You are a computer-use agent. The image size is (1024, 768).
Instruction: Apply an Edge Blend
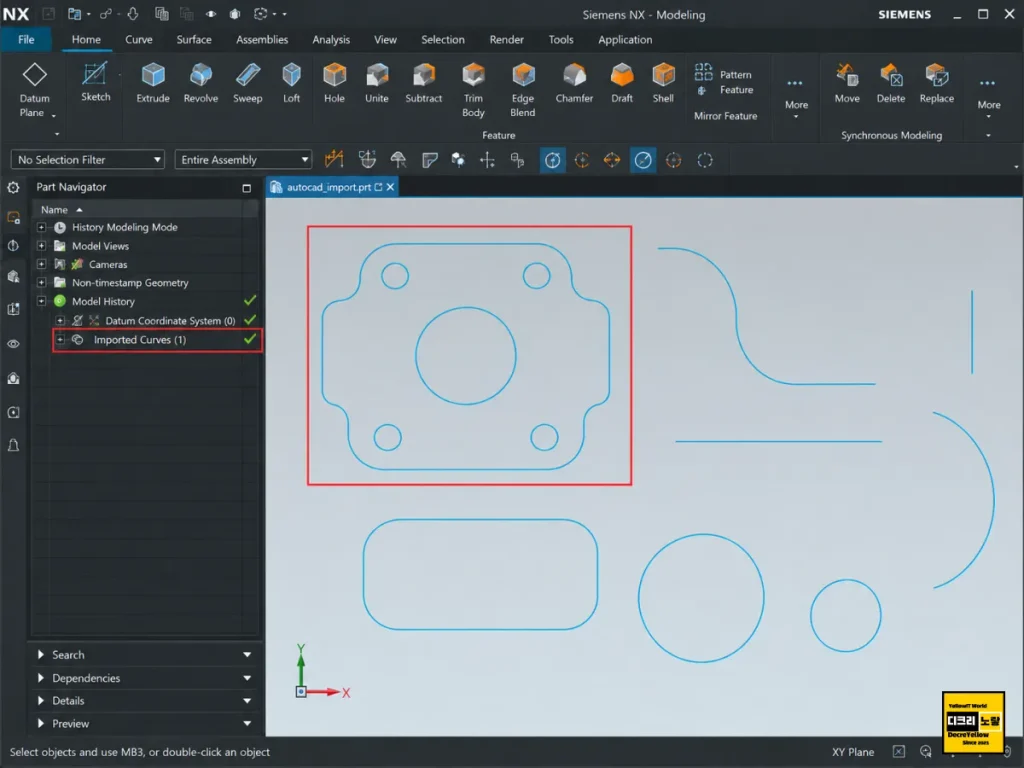pos(523,90)
